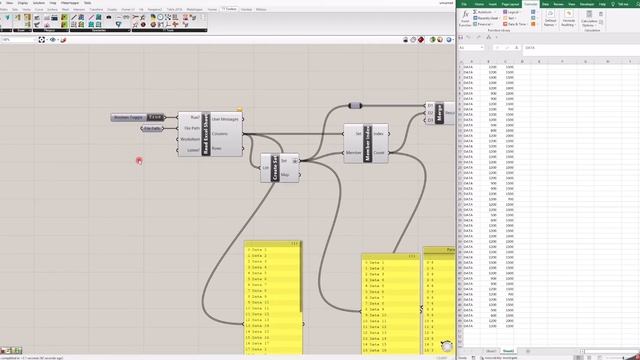640x360 pixels.
Task: Toggle Don't draw any preview geometry icon
Action: tap(405, 40)
